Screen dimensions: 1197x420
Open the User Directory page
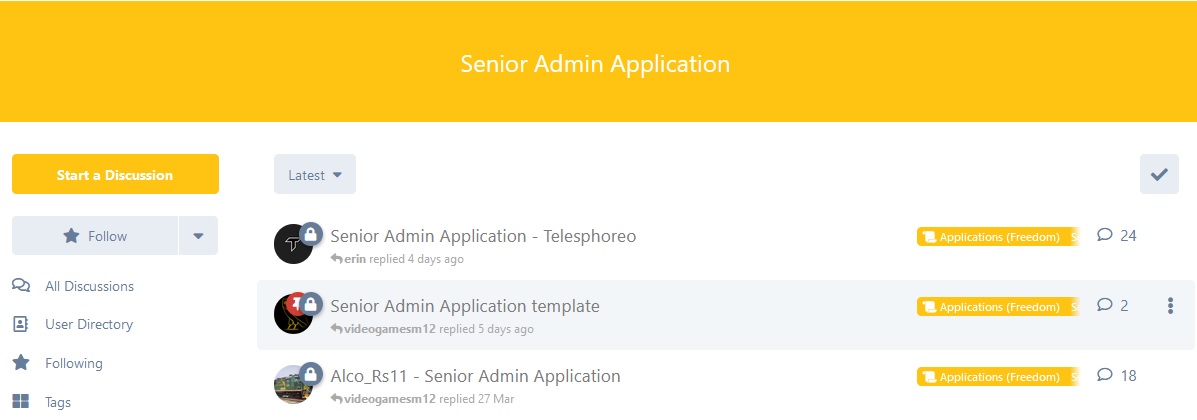coord(89,324)
